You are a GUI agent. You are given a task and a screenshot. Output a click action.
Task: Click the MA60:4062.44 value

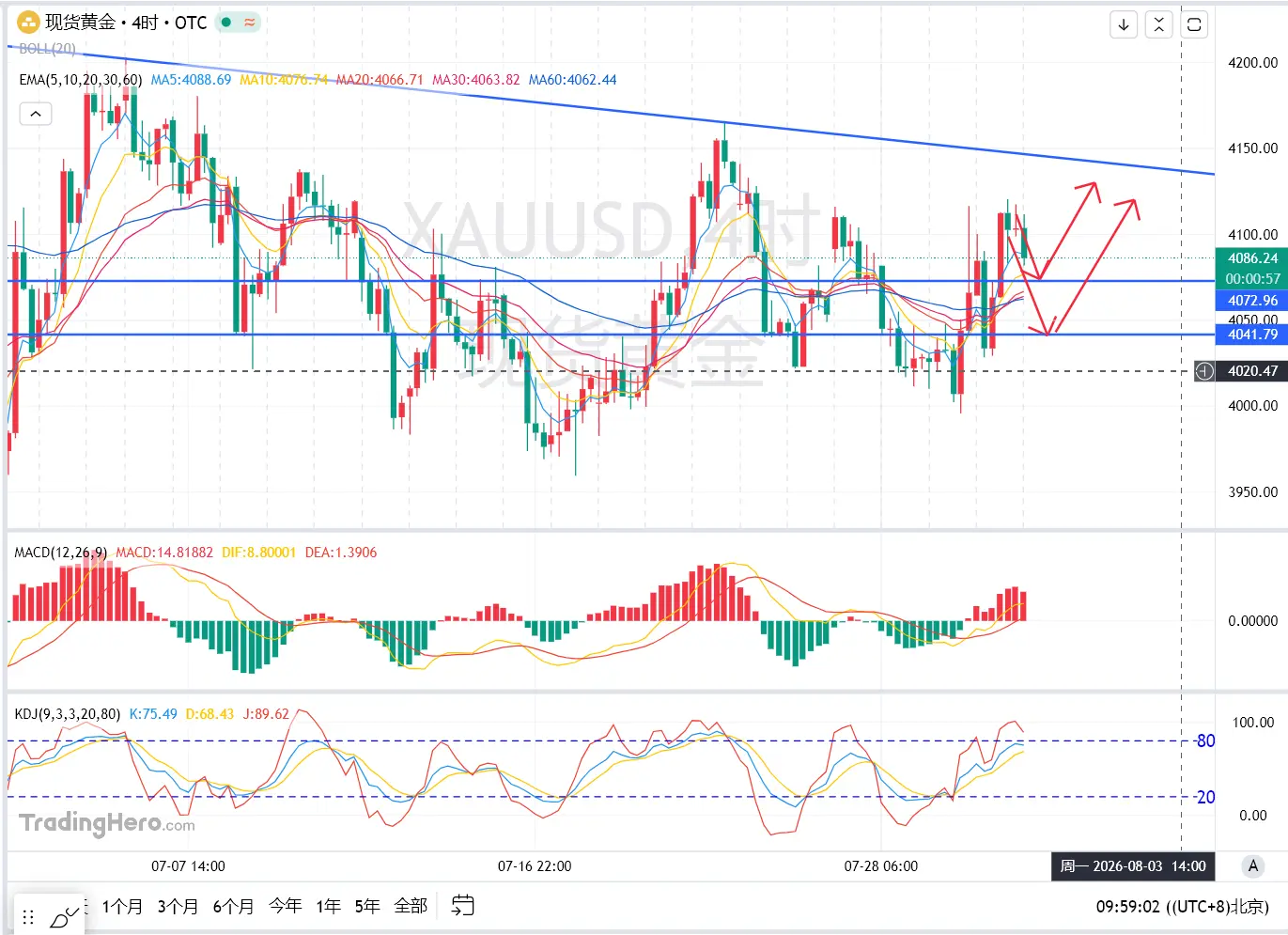pyautogui.click(x=572, y=80)
